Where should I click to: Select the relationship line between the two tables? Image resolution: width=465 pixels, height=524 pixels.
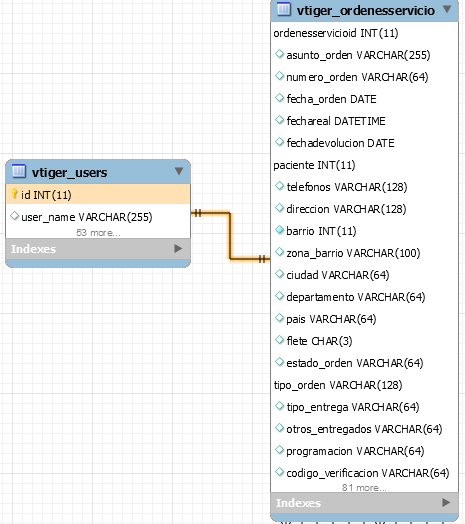tap(230, 235)
